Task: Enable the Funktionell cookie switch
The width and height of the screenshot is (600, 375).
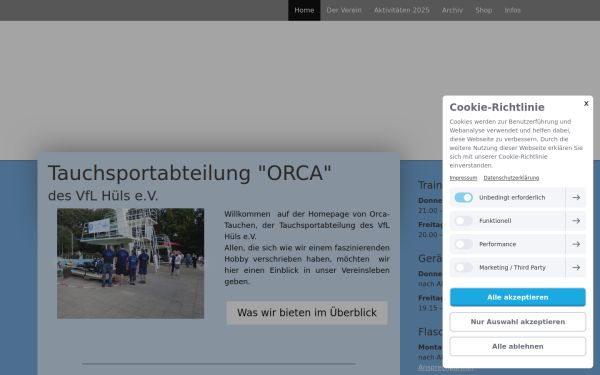Action: coord(463,221)
